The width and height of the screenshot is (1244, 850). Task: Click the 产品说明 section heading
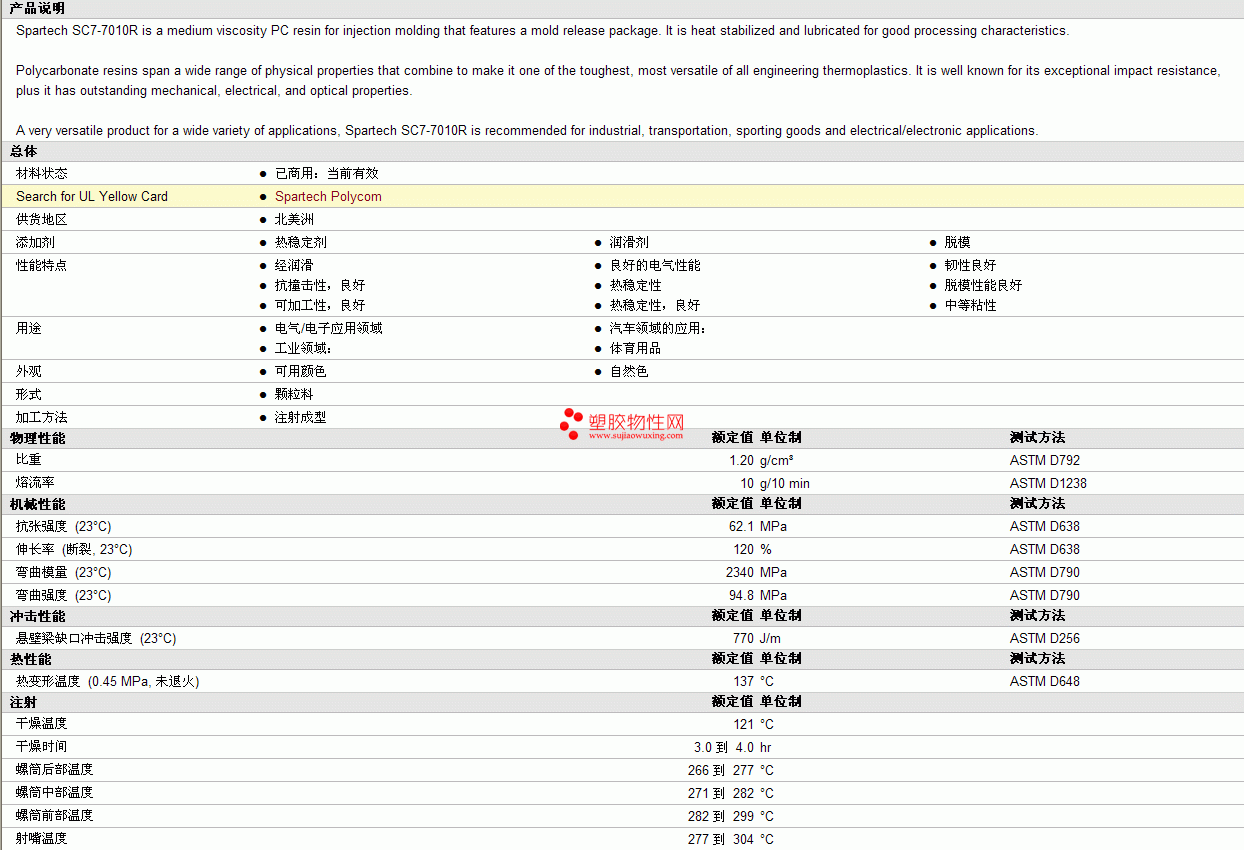point(37,8)
